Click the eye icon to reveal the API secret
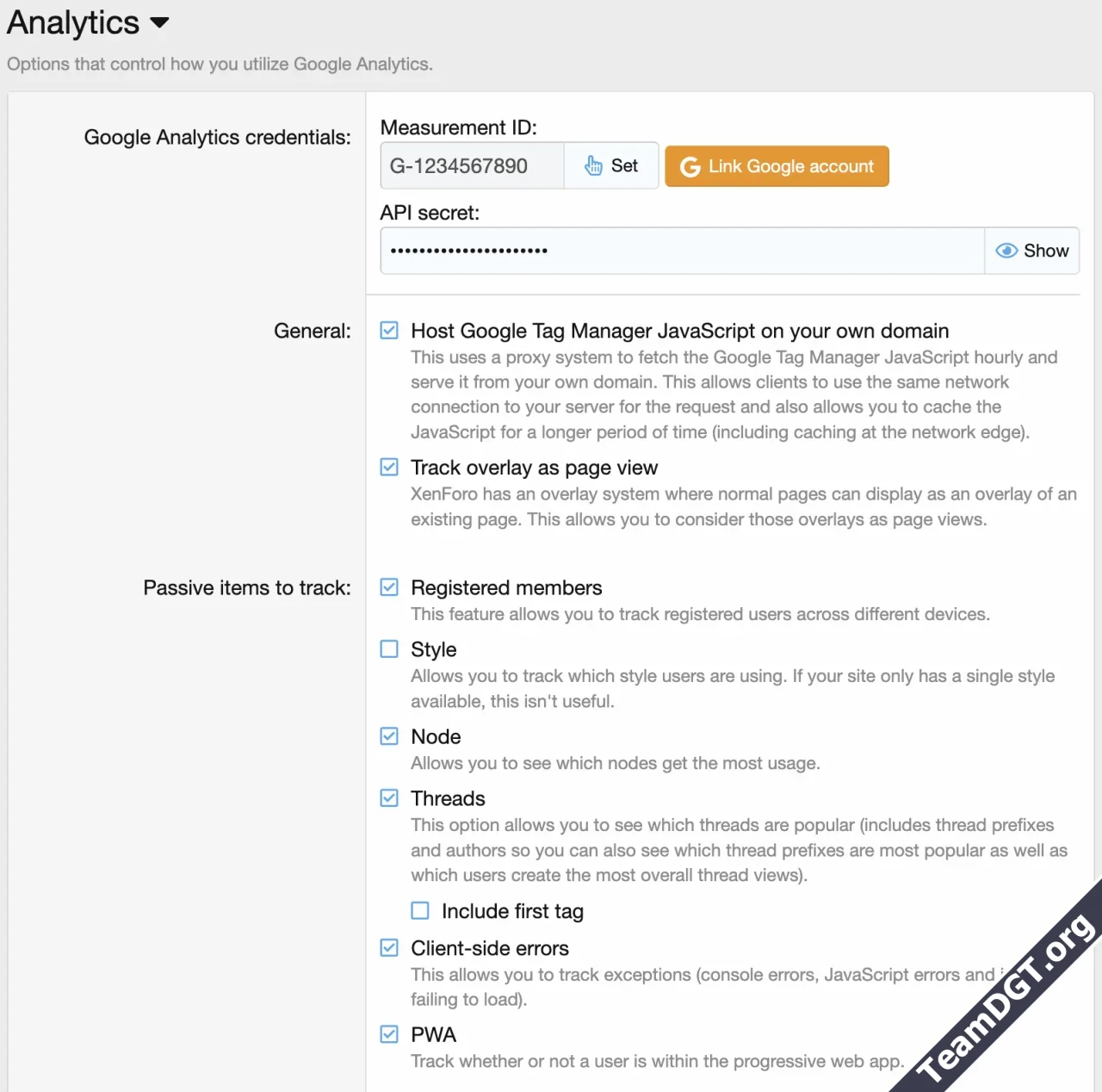1102x1092 pixels. pos(1006,251)
